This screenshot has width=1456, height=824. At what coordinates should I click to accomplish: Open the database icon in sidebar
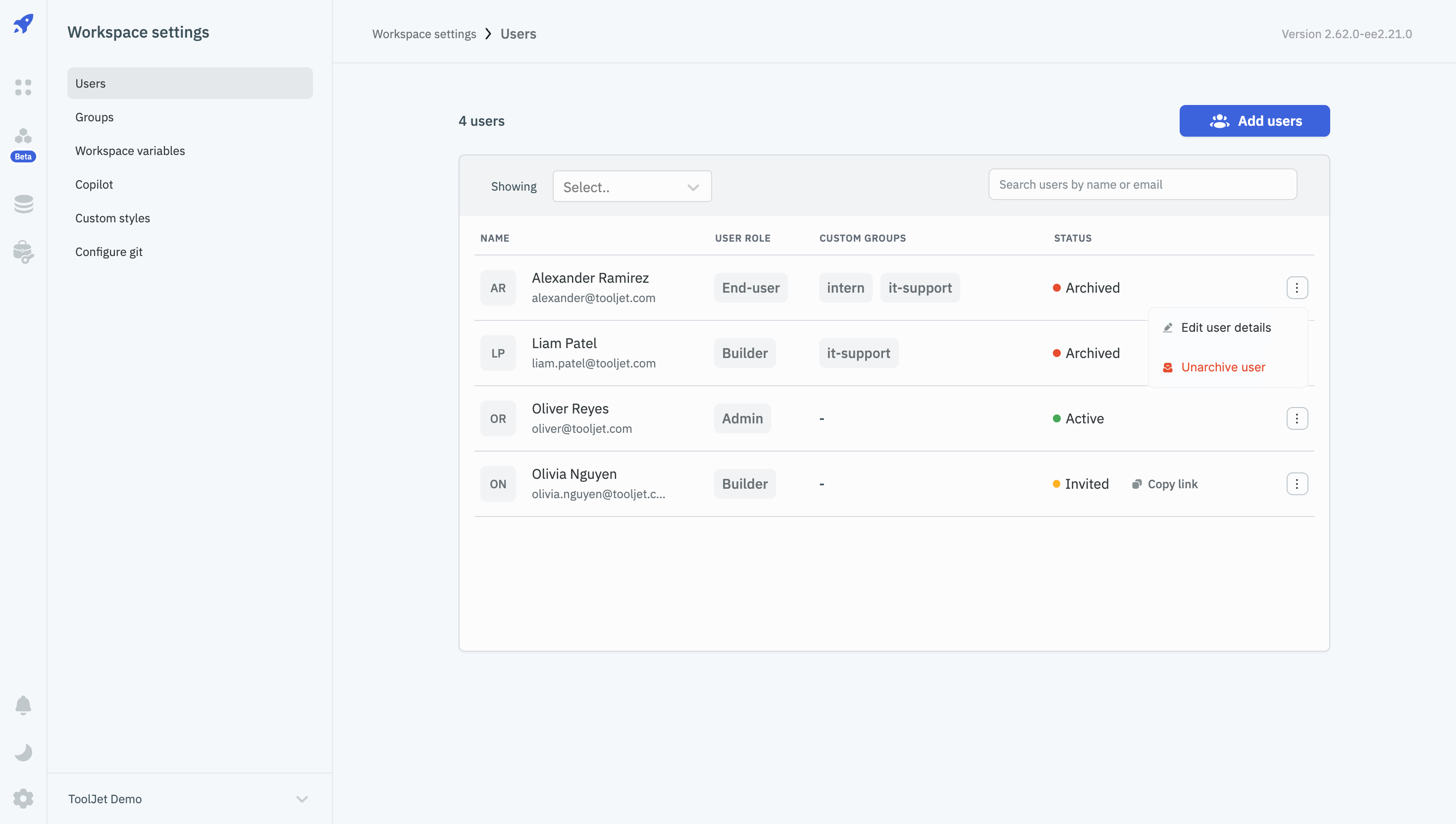23,204
